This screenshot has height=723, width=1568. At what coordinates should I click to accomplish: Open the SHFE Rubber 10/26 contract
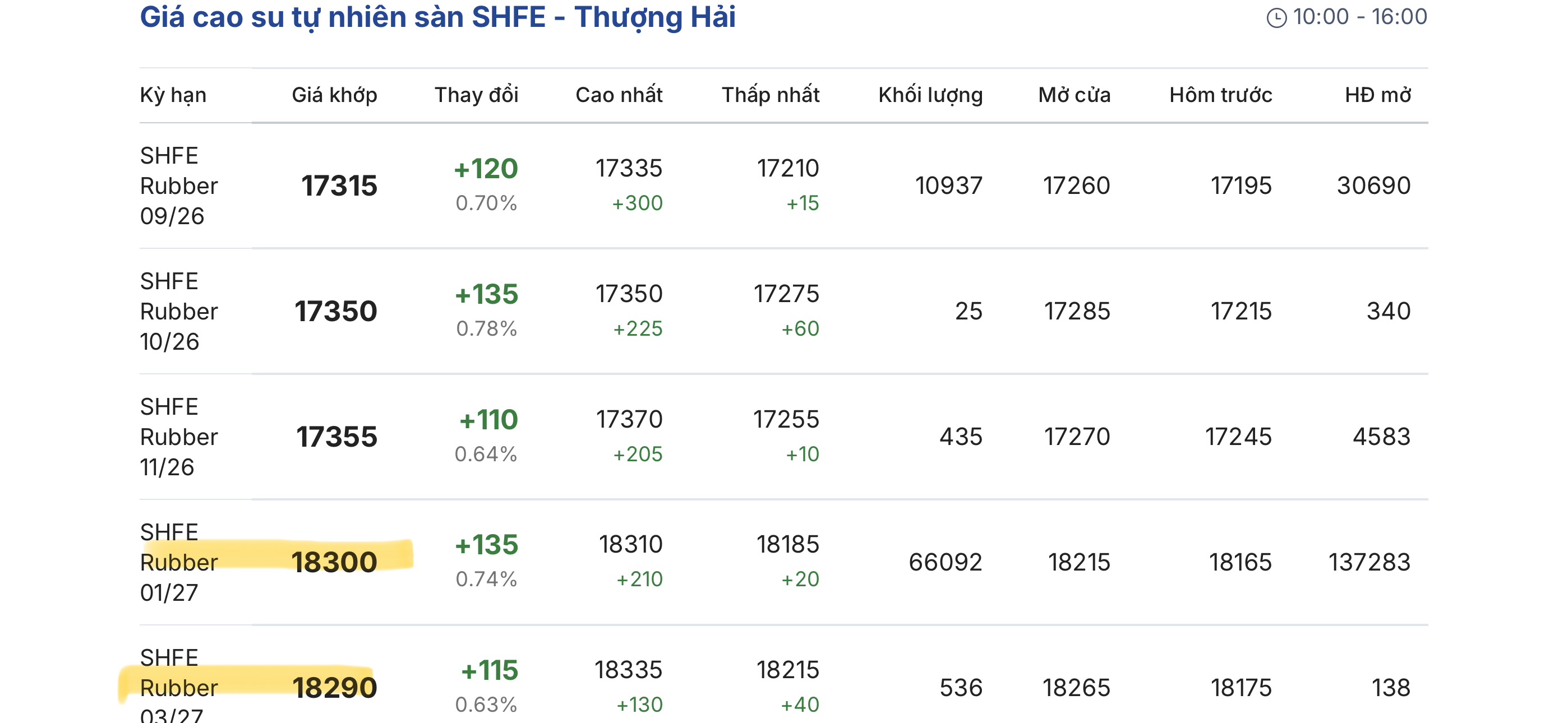(179, 311)
